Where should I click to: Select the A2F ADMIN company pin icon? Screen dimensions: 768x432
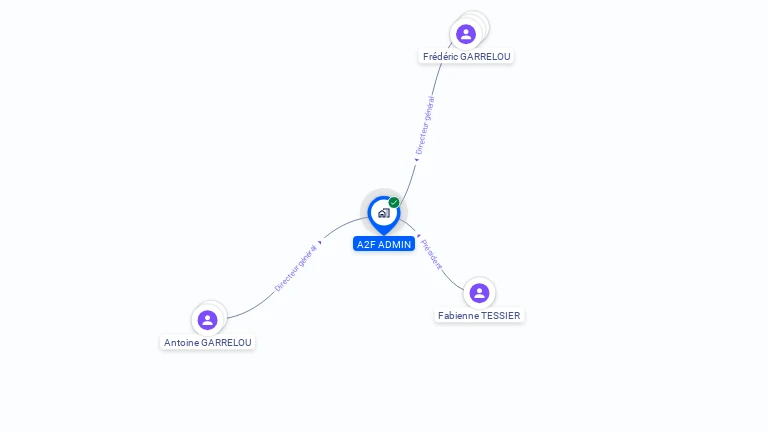pyautogui.click(x=384, y=215)
